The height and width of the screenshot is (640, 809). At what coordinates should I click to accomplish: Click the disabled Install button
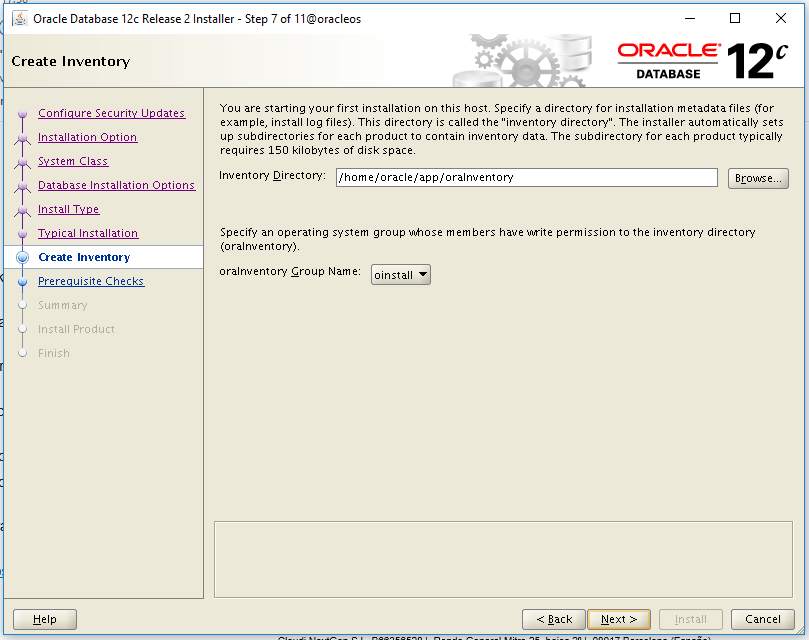pos(690,619)
